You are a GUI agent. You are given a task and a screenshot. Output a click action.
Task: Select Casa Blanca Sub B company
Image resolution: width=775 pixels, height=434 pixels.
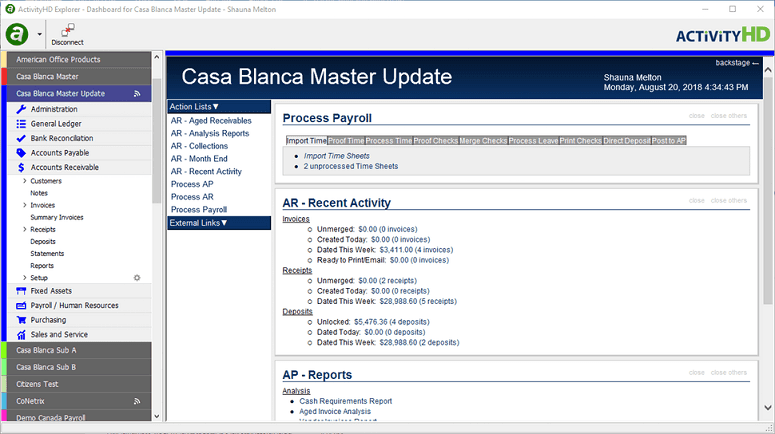tap(79, 367)
